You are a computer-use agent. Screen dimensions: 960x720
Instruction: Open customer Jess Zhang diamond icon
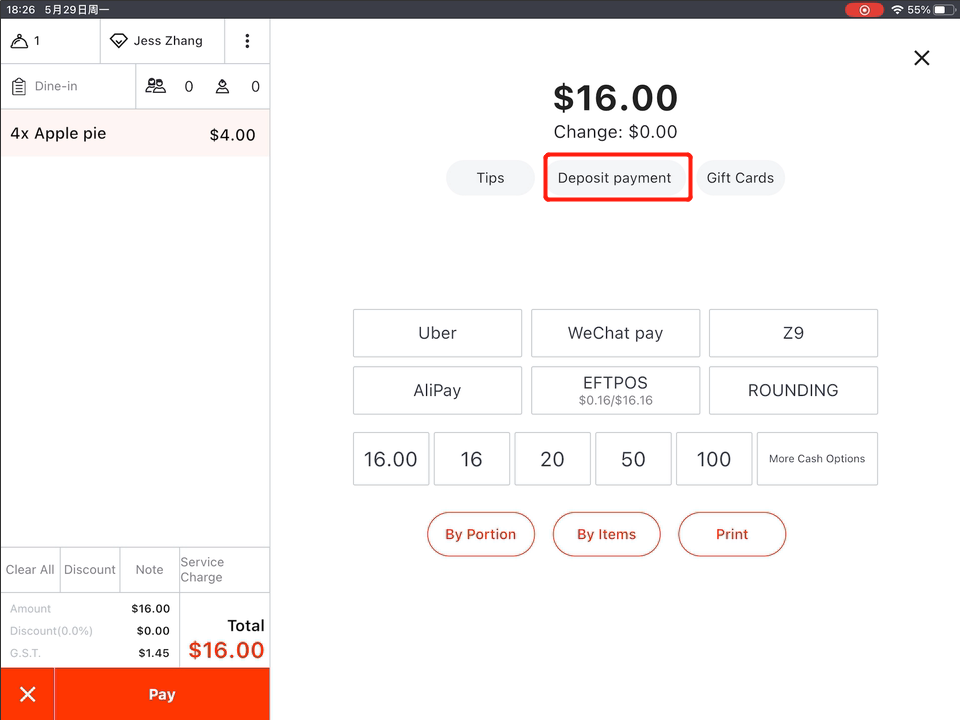point(119,41)
